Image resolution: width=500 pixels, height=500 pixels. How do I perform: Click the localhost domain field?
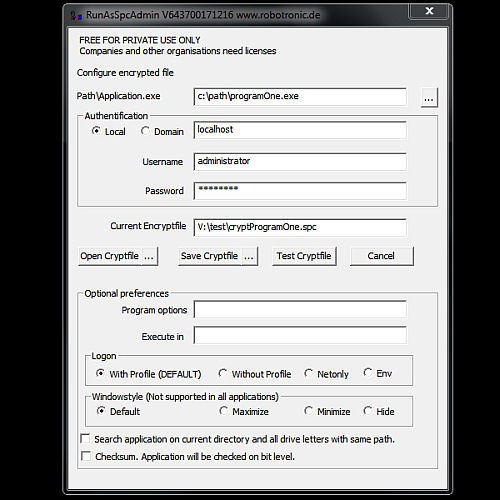tap(300, 130)
